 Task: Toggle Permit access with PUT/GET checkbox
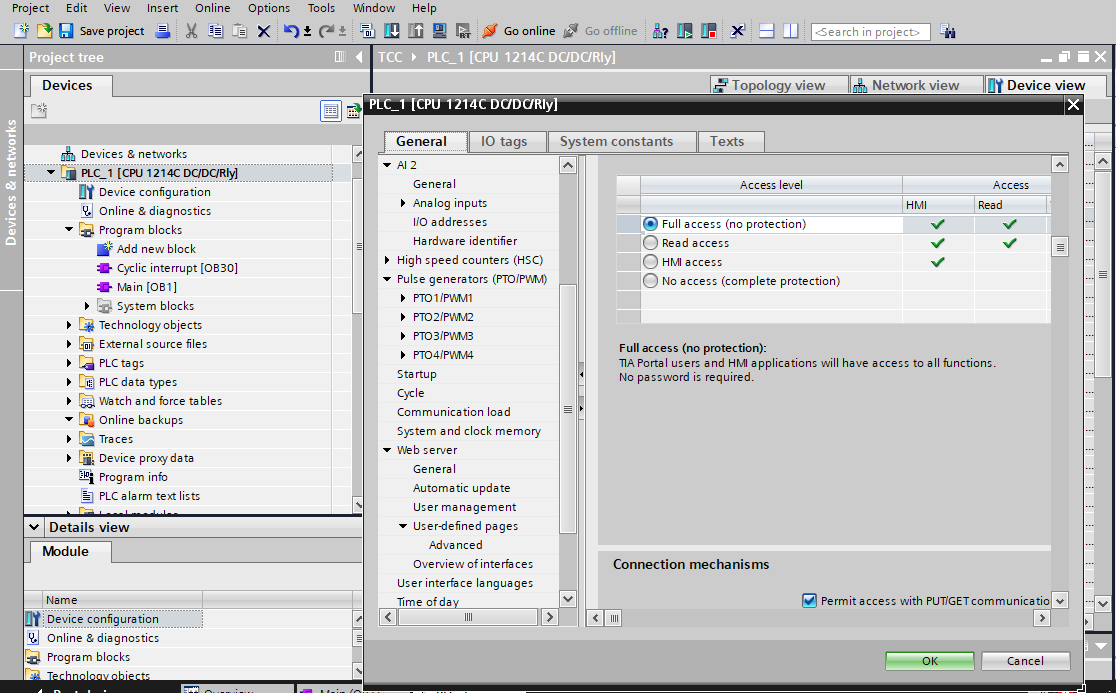[809, 601]
